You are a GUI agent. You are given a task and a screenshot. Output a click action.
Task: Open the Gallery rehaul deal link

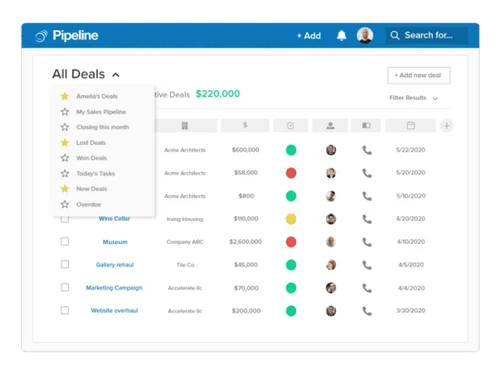(x=115, y=265)
